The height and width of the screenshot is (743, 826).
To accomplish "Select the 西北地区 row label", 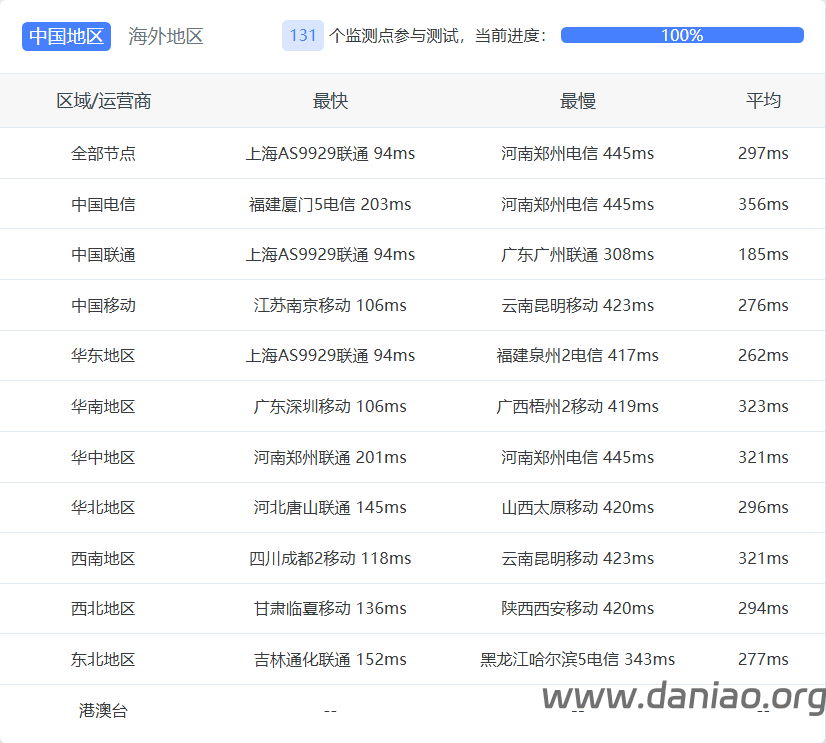I will click(103, 609).
